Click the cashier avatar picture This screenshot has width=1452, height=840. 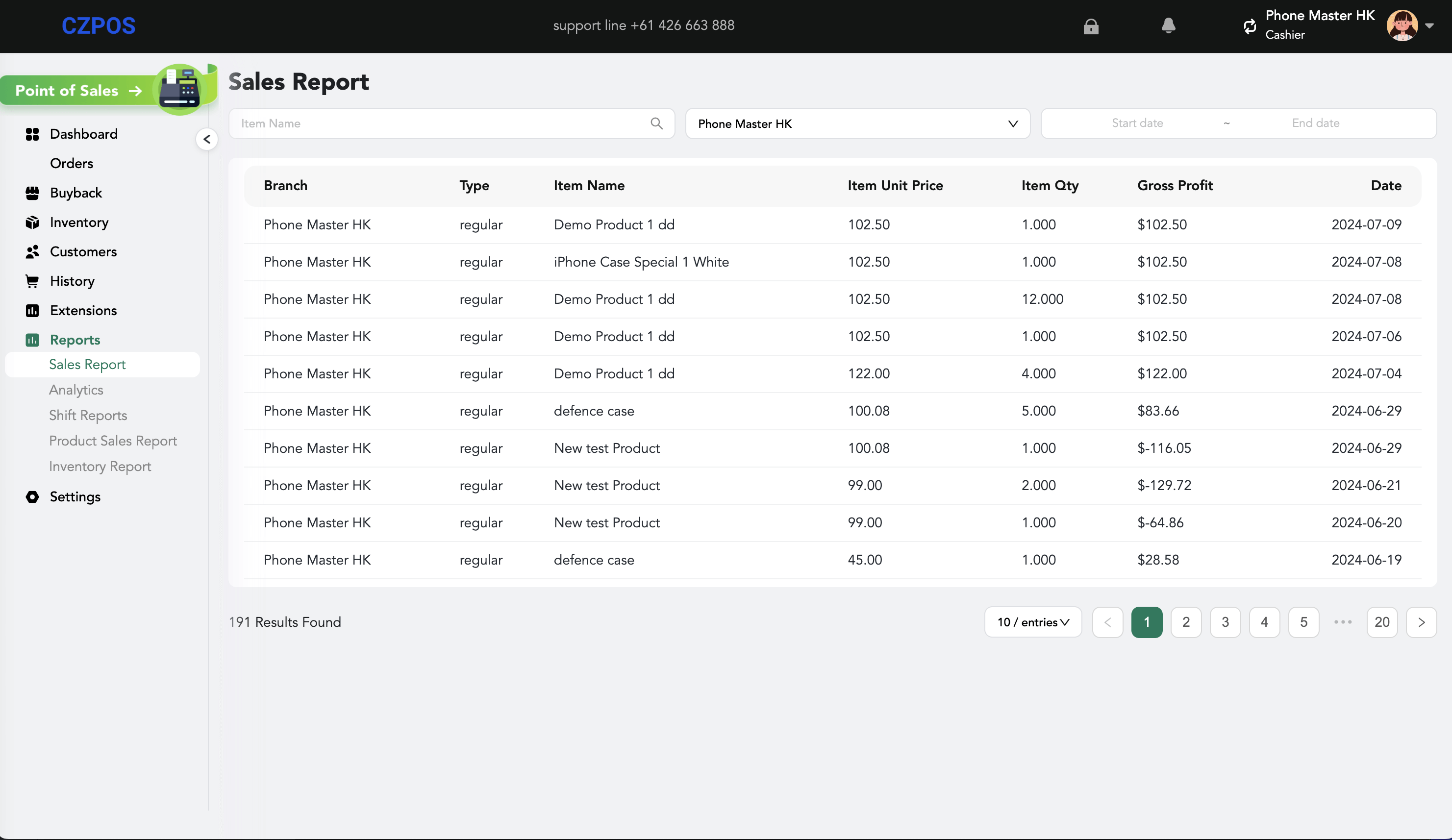[x=1402, y=26]
